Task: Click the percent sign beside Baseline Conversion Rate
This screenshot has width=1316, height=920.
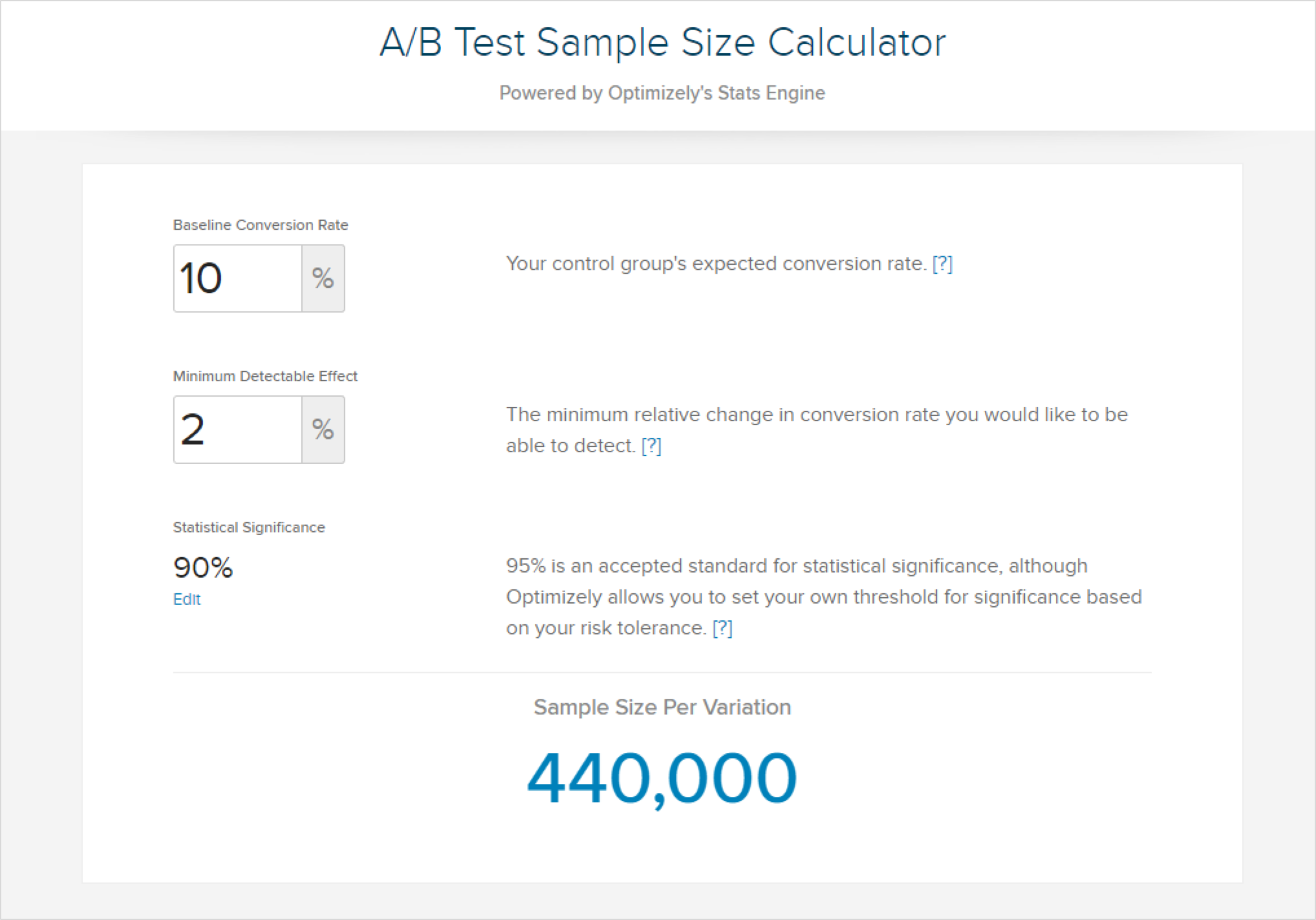Action: coord(323,278)
